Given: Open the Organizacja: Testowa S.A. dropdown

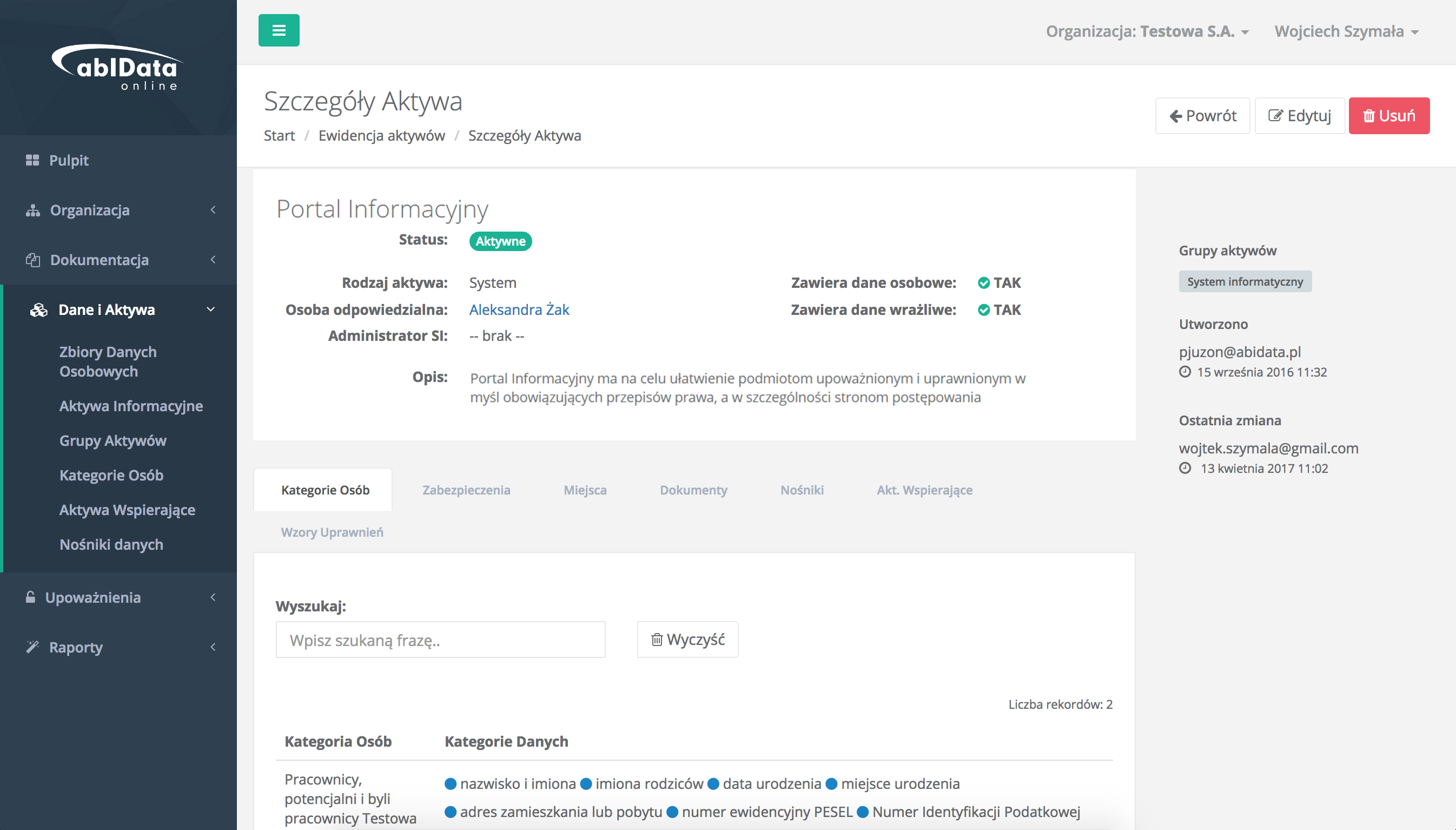Looking at the screenshot, I should pyautogui.click(x=1147, y=31).
